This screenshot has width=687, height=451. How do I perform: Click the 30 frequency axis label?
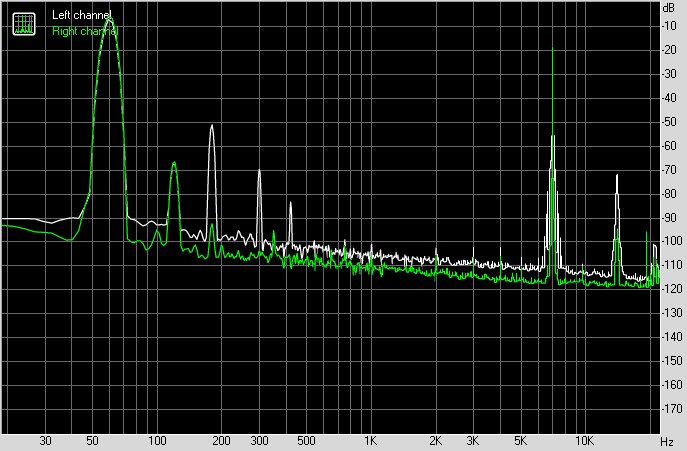(x=46, y=441)
